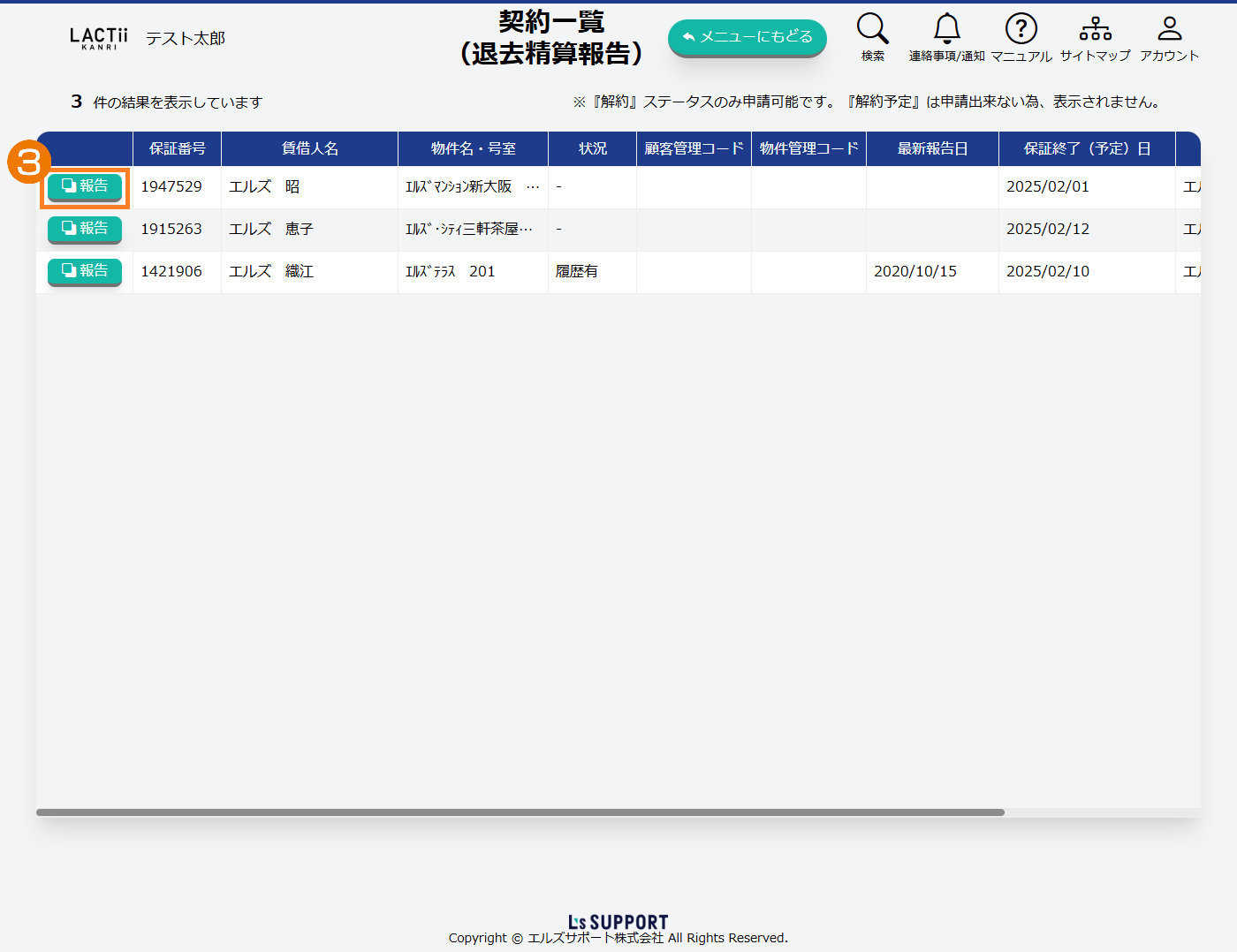Click the 保証終了(予定)日 column header

click(x=1087, y=148)
